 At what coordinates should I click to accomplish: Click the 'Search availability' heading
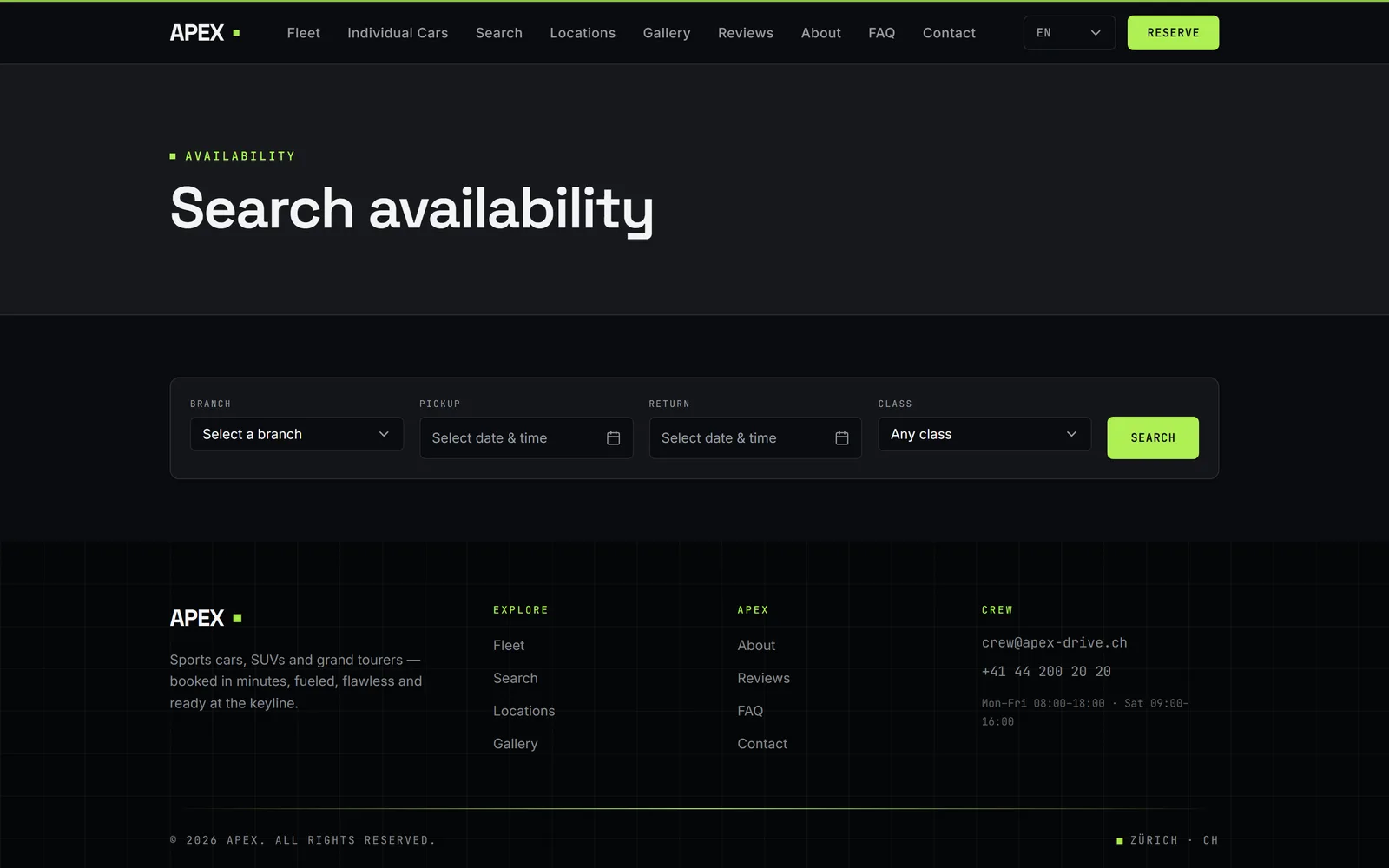coord(411,209)
